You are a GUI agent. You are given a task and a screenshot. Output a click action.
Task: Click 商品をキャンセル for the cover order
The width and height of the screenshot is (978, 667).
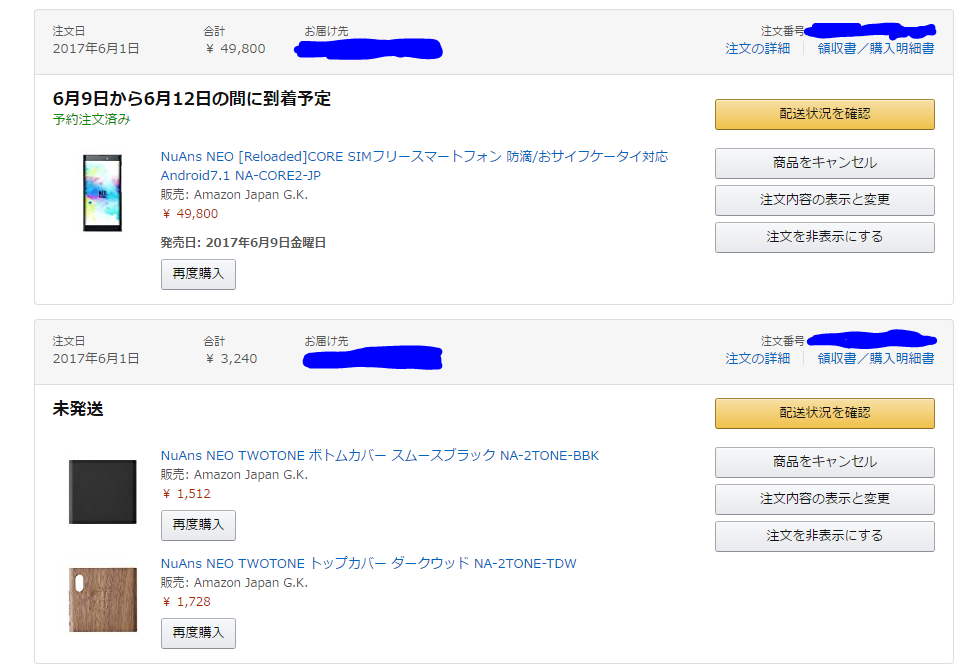pyautogui.click(x=825, y=462)
